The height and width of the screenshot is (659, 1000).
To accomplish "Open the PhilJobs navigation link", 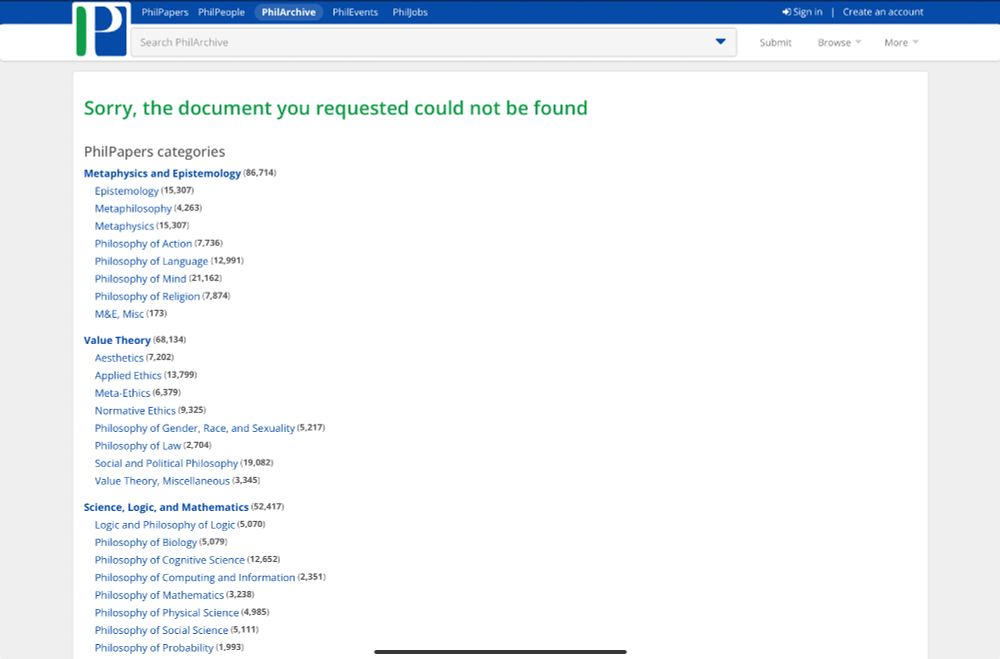I will tap(409, 12).
